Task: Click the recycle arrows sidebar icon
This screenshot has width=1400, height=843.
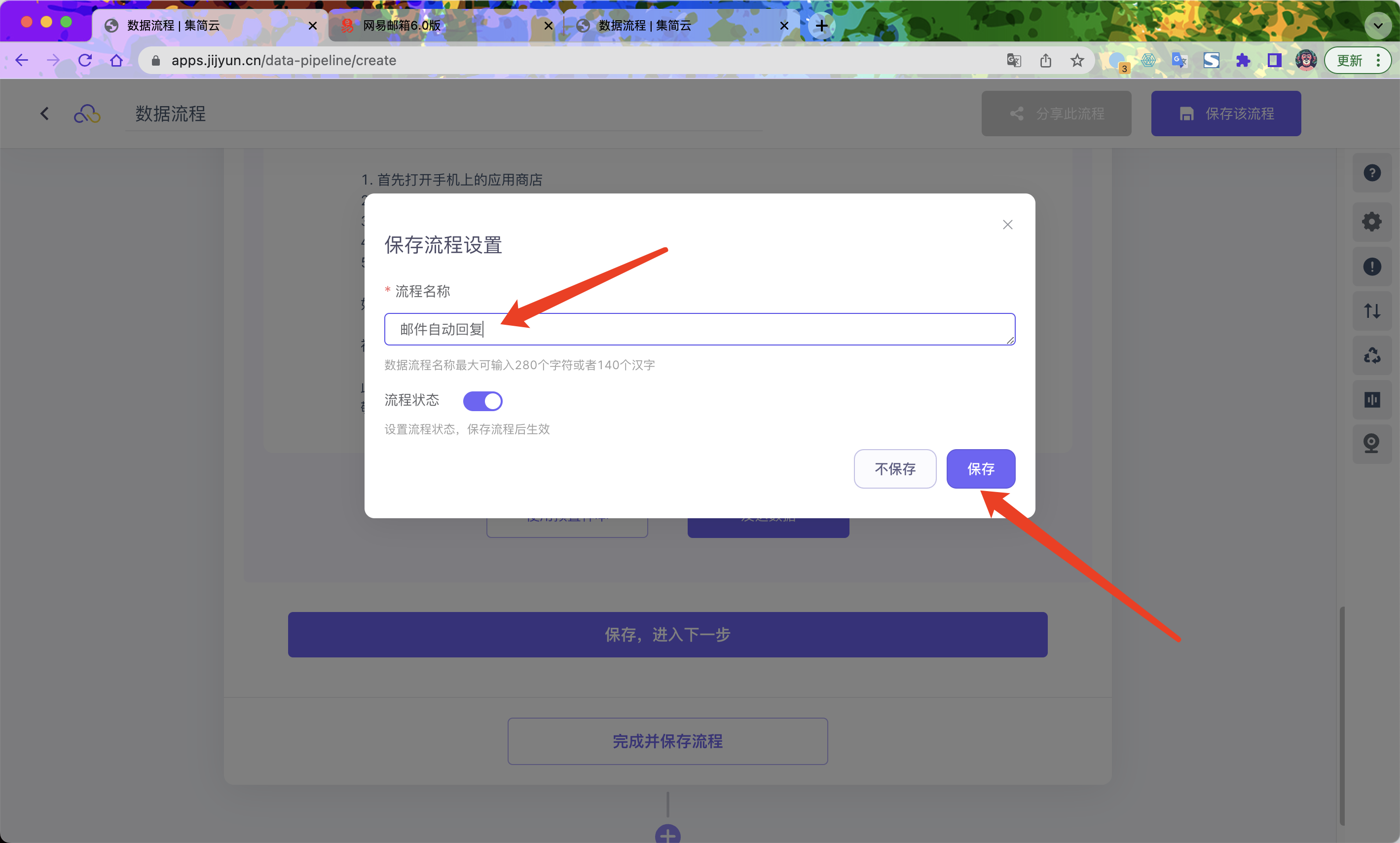Action: (1371, 355)
